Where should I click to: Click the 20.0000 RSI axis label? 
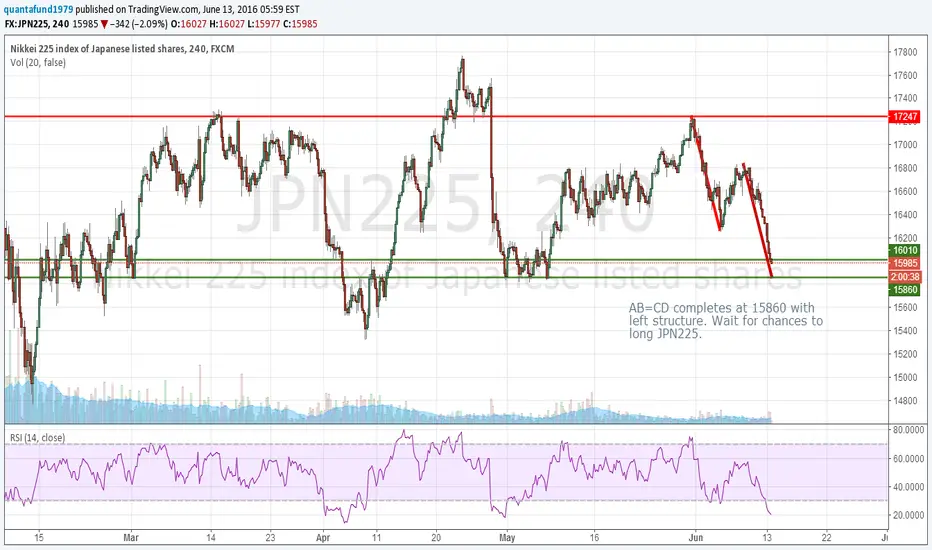pyautogui.click(x=908, y=515)
